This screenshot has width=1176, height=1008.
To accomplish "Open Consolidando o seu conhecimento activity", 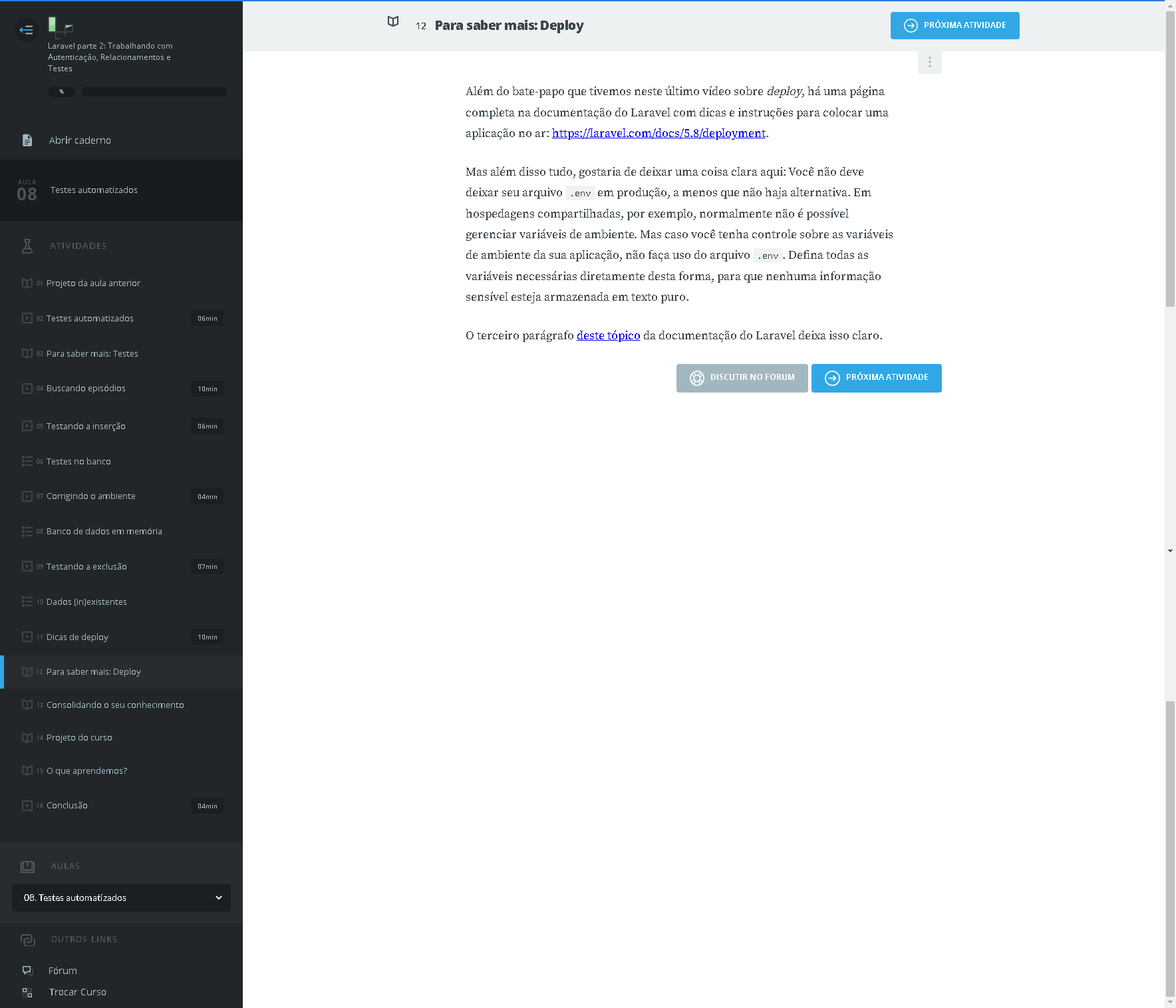I will pyautogui.click(x=114, y=705).
